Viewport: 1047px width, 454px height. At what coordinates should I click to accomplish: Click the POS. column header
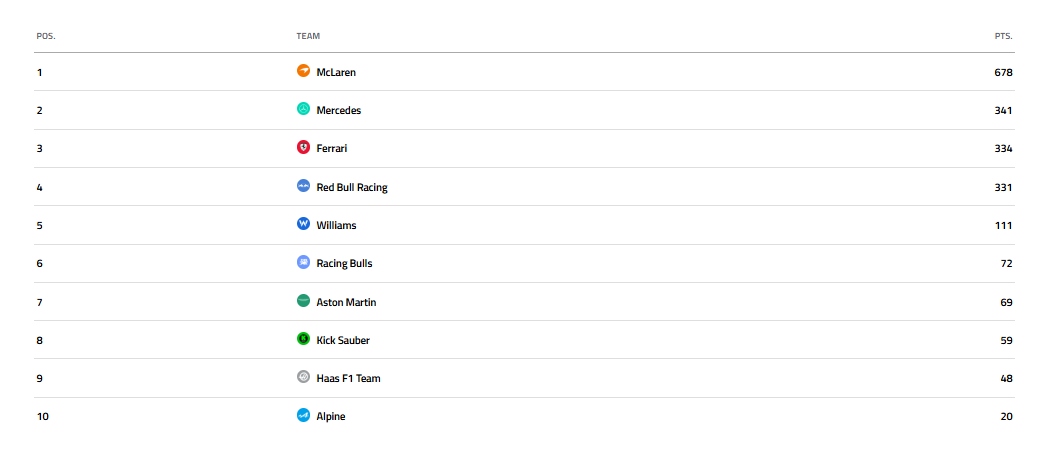(46, 36)
